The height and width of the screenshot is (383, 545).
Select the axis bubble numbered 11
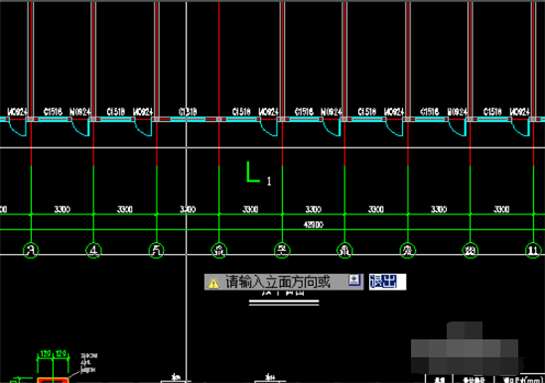(533, 250)
